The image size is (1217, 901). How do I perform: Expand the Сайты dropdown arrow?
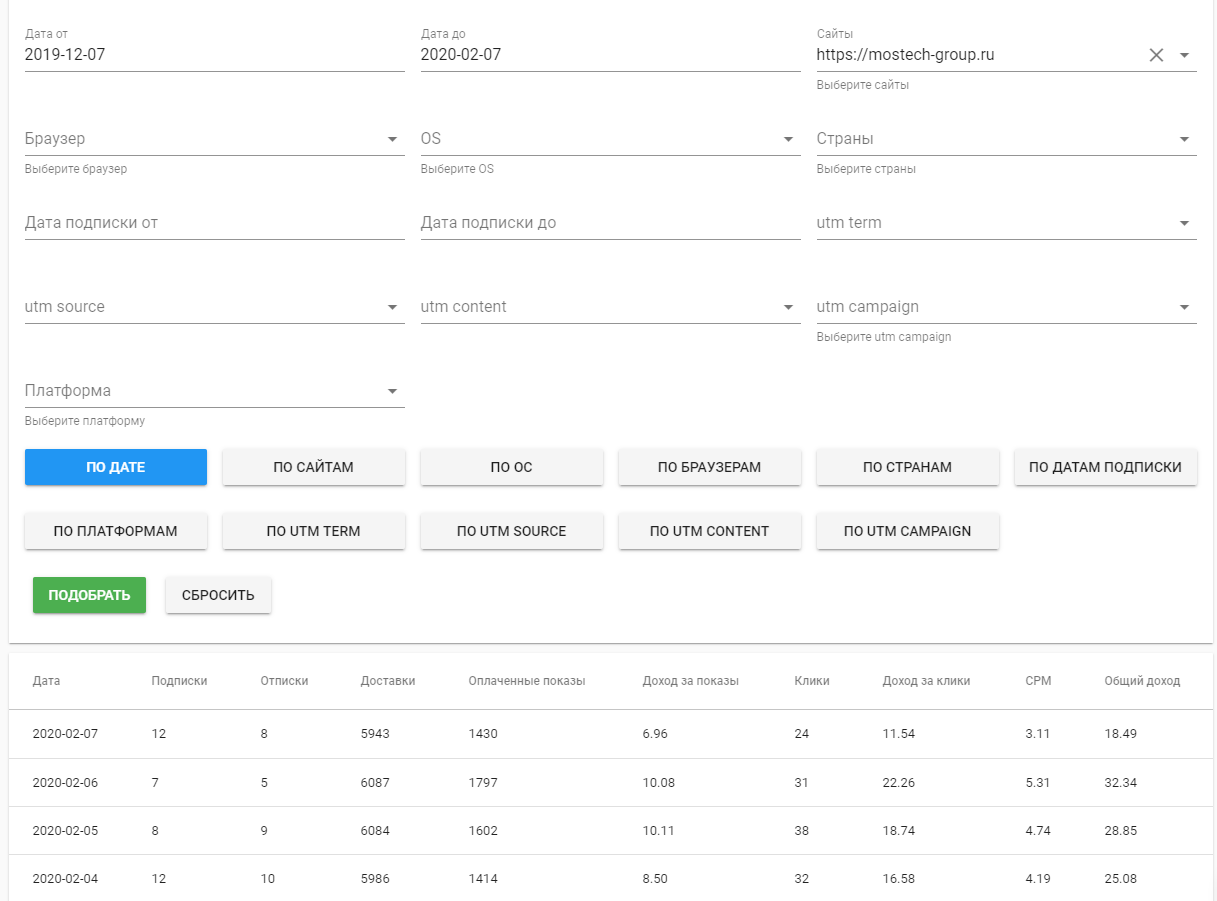(1184, 55)
